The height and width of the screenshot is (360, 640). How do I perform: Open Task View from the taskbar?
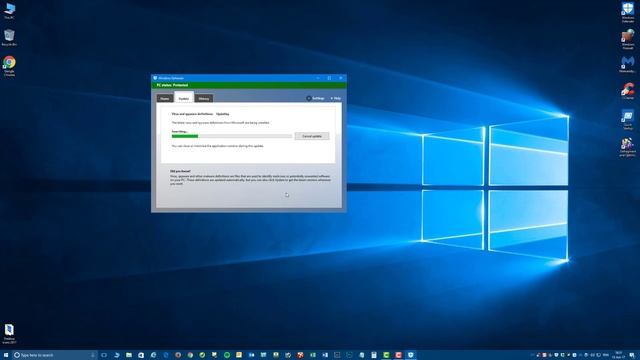[104, 355]
